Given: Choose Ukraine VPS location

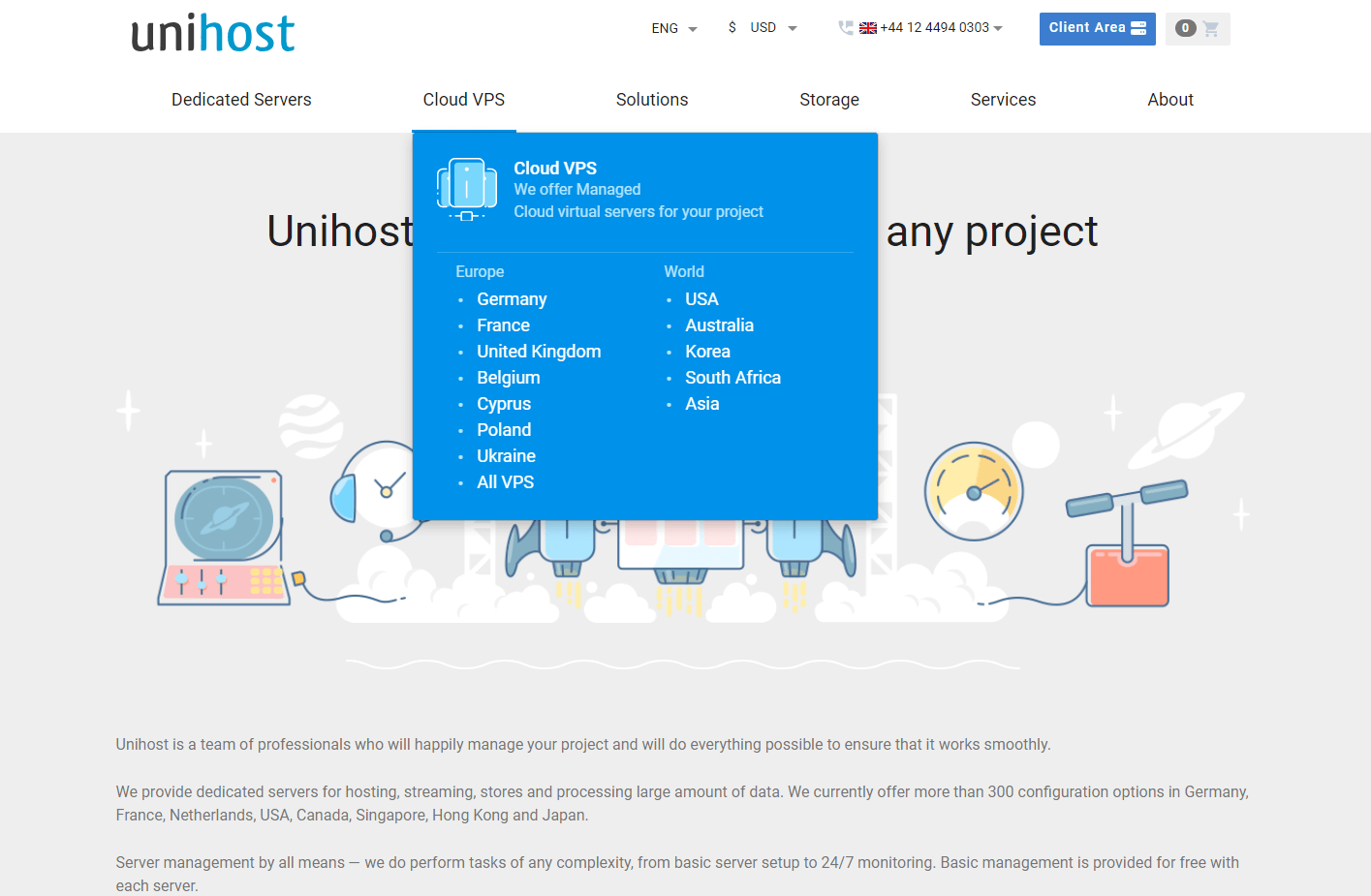Looking at the screenshot, I should tap(506, 456).
